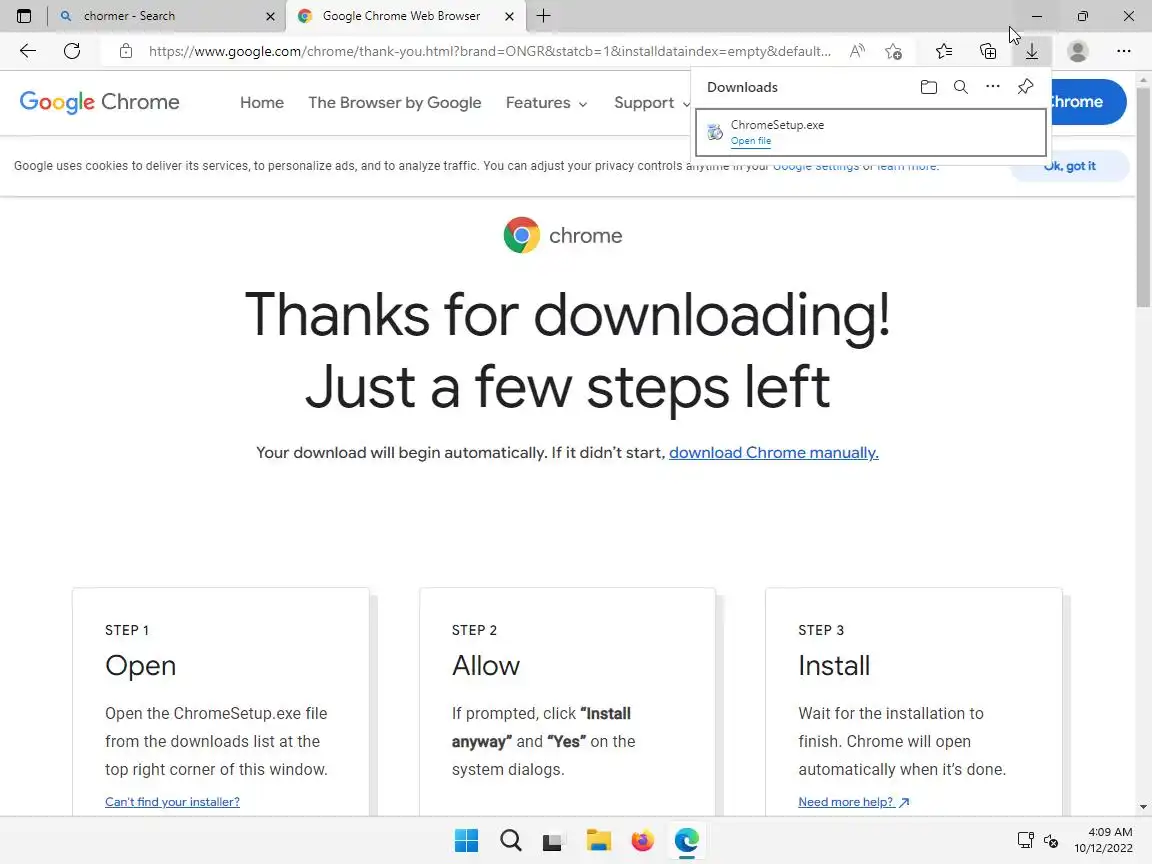Open more options in Downloads panel

(993, 87)
